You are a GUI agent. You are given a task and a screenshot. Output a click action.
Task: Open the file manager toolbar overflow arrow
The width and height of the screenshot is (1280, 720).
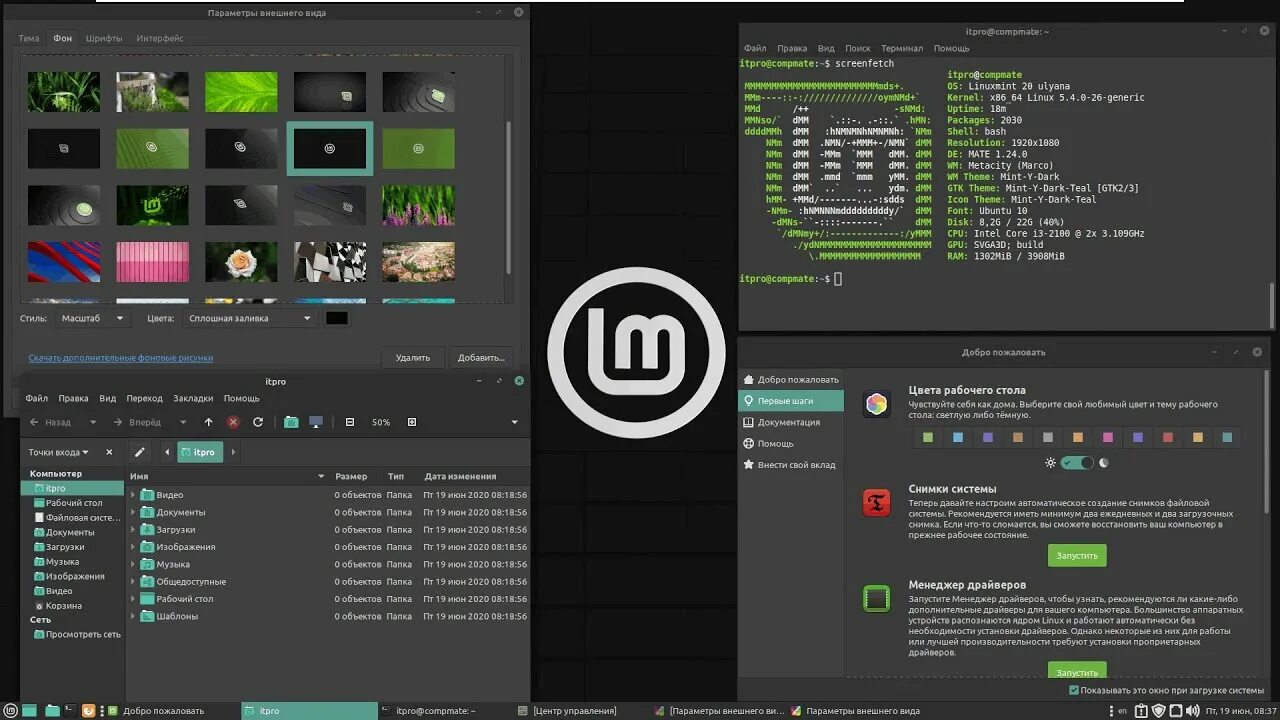[x=516, y=422]
